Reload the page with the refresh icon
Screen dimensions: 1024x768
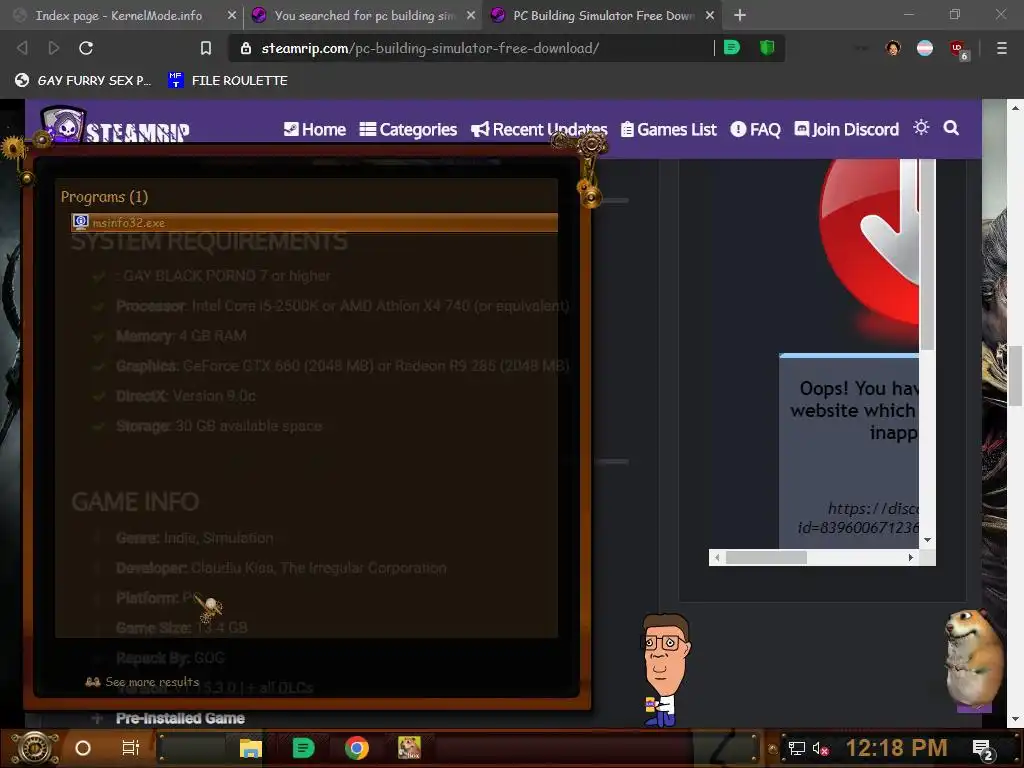click(86, 48)
